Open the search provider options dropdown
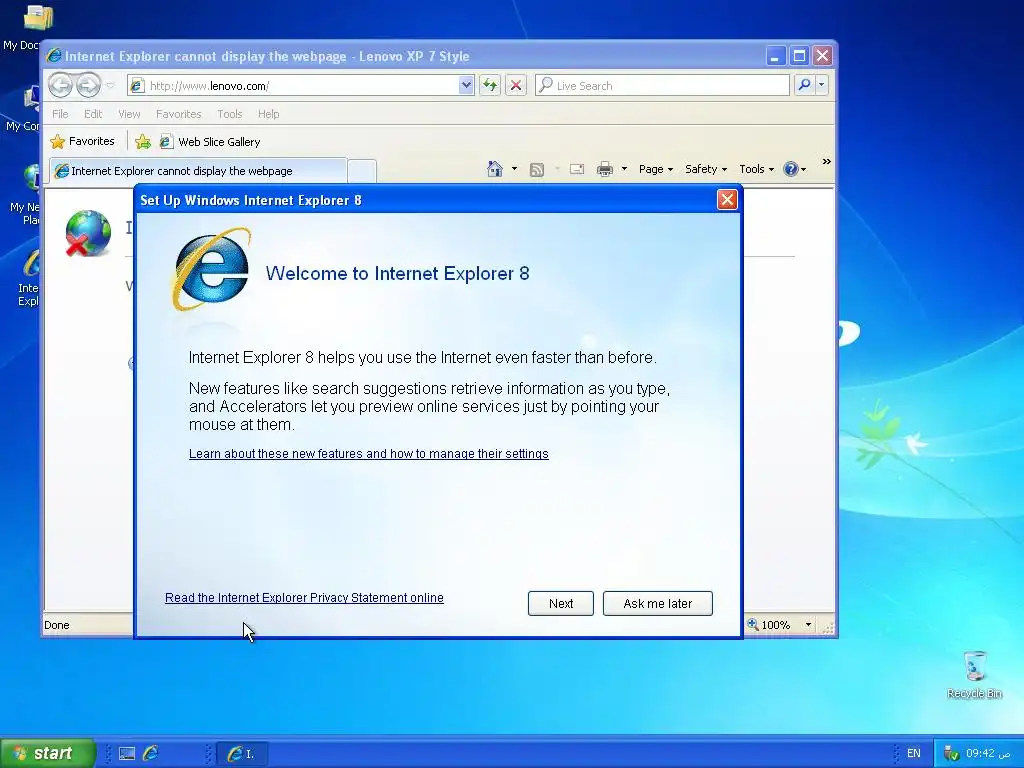Viewport: 1024px width, 768px height. click(x=822, y=85)
